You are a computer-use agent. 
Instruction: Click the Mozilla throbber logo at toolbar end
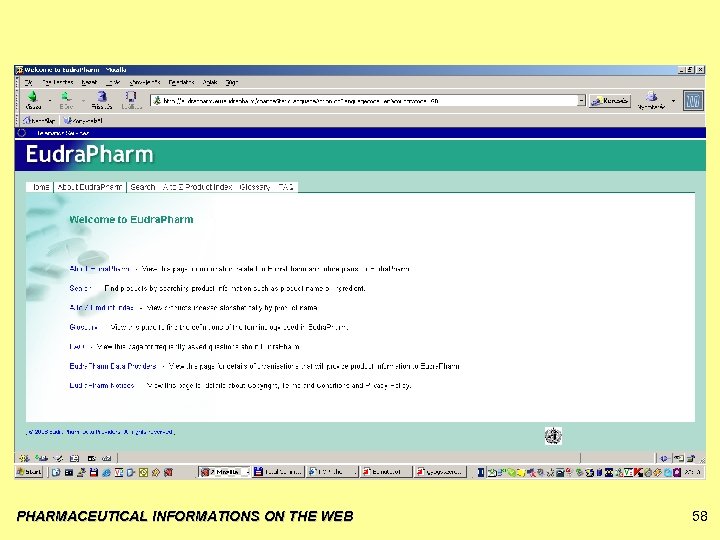pyautogui.click(x=693, y=101)
